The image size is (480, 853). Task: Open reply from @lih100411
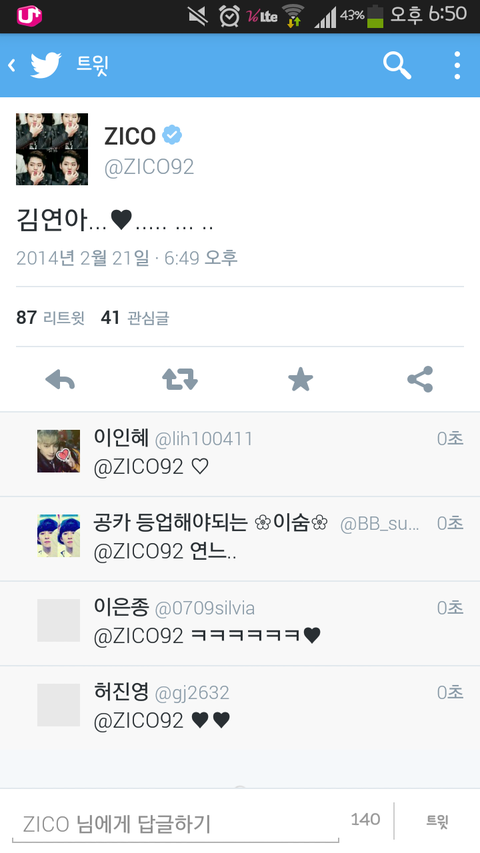(240, 454)
